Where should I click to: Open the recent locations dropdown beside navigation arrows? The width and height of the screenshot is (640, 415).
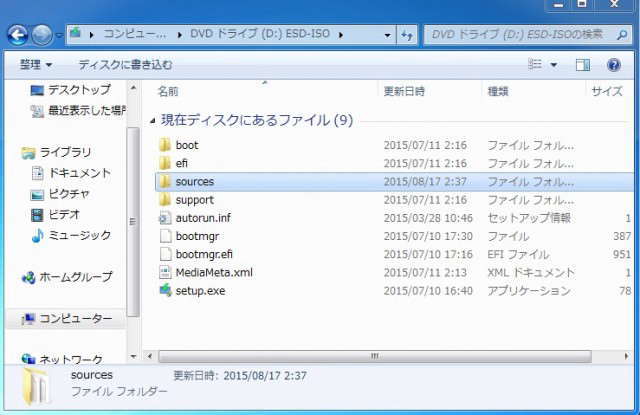point(60,35)
